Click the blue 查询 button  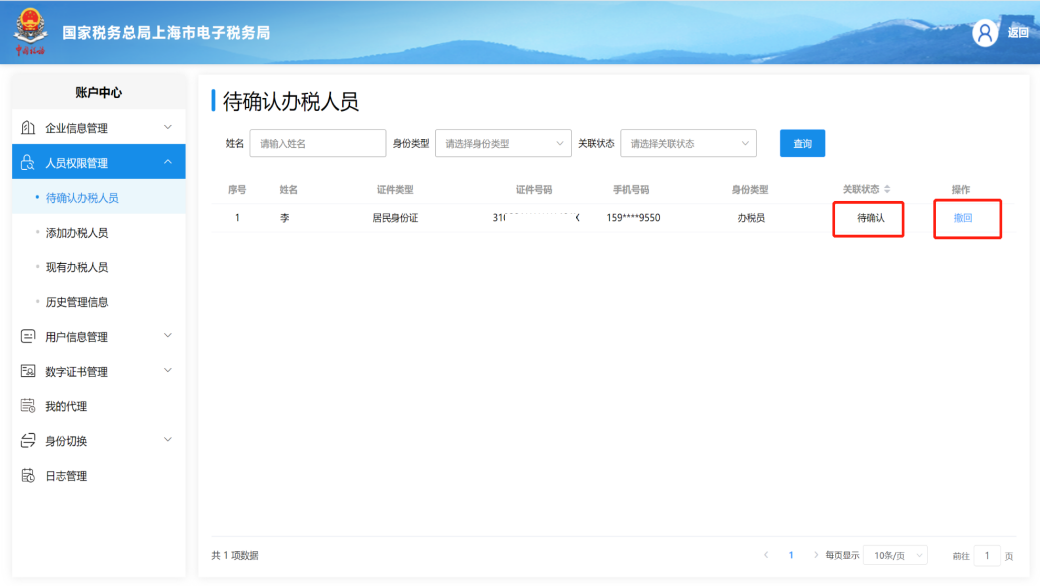point(802,143)
